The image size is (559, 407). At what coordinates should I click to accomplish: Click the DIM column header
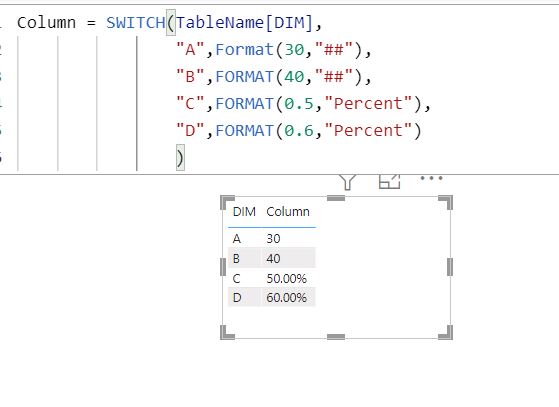(244, 212)
